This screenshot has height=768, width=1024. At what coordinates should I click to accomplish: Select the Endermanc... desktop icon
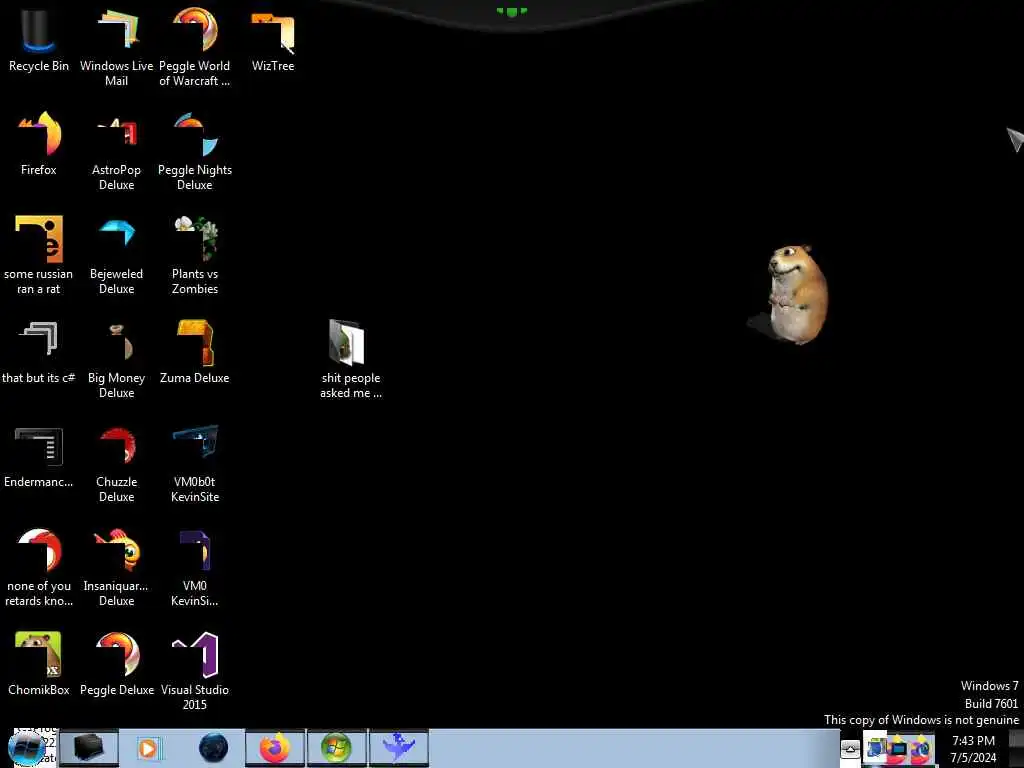(39, 456)
